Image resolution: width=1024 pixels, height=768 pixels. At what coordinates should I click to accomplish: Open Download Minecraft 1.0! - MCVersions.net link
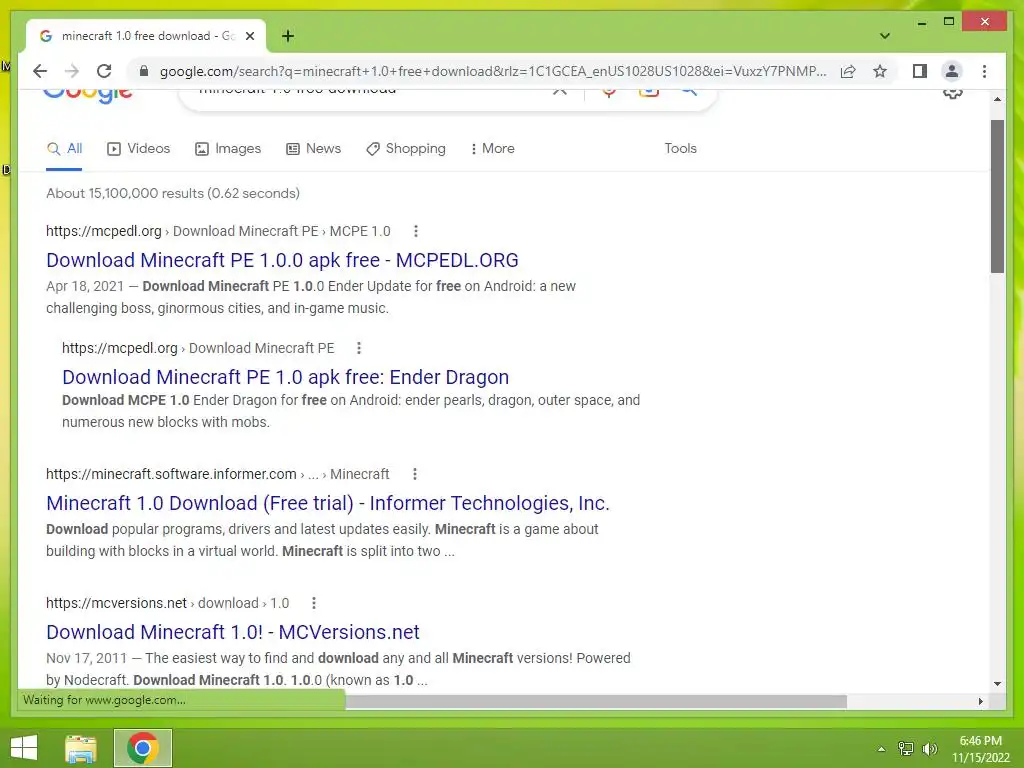point(232,632)
